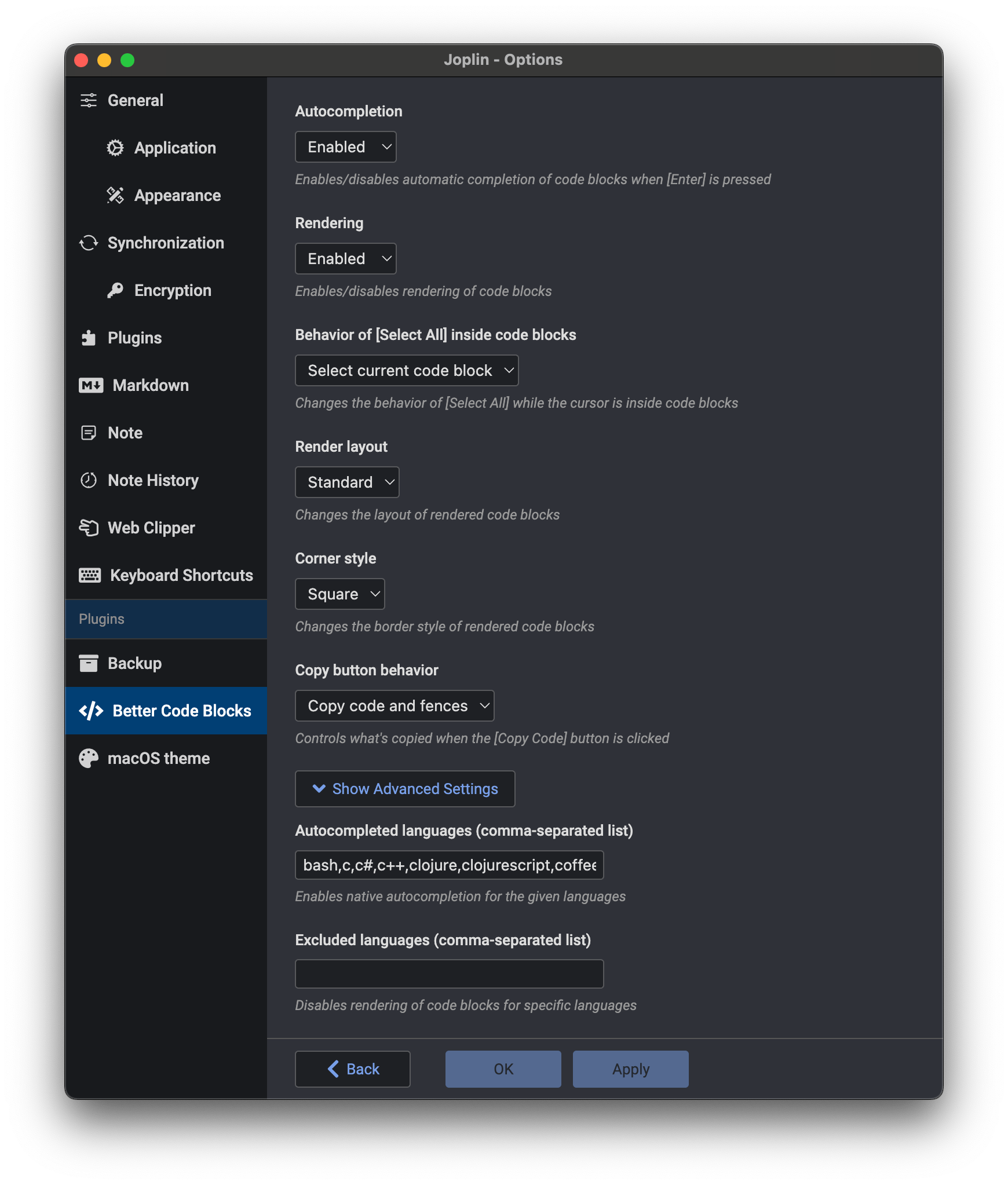Open the Web Clipper section
Image resolution: width=1008 pixels, height=1185 pixels.
click(166, 528)
